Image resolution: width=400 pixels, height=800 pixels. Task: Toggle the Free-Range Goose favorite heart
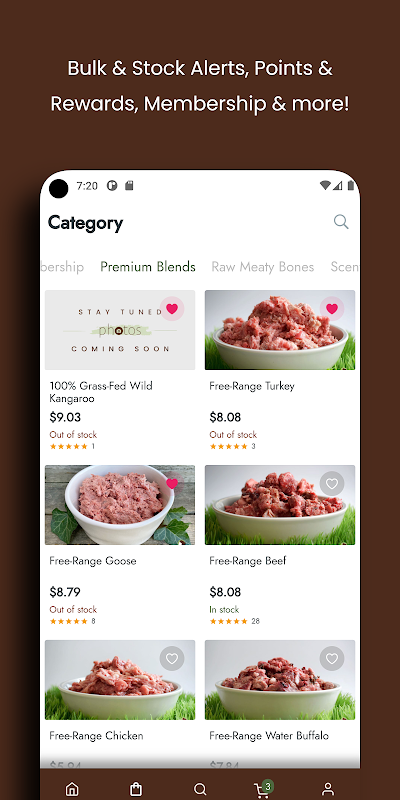coord(172,484)
